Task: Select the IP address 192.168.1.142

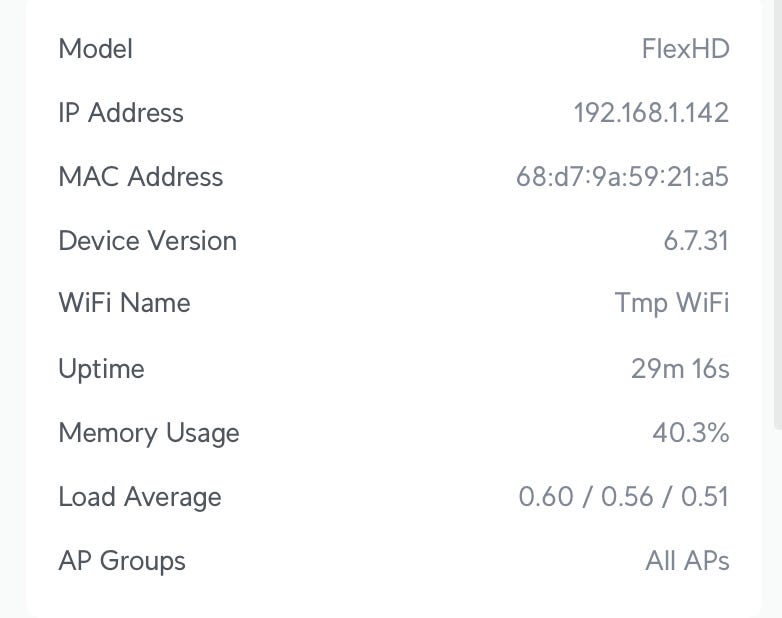Action: click(651, 113)
